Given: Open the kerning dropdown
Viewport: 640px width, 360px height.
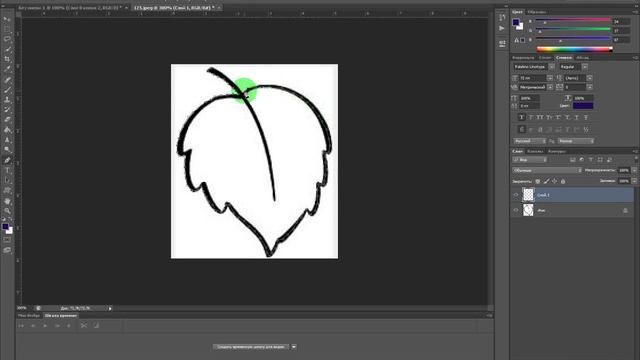Looking at the screenshot, I should coord(550,87).
